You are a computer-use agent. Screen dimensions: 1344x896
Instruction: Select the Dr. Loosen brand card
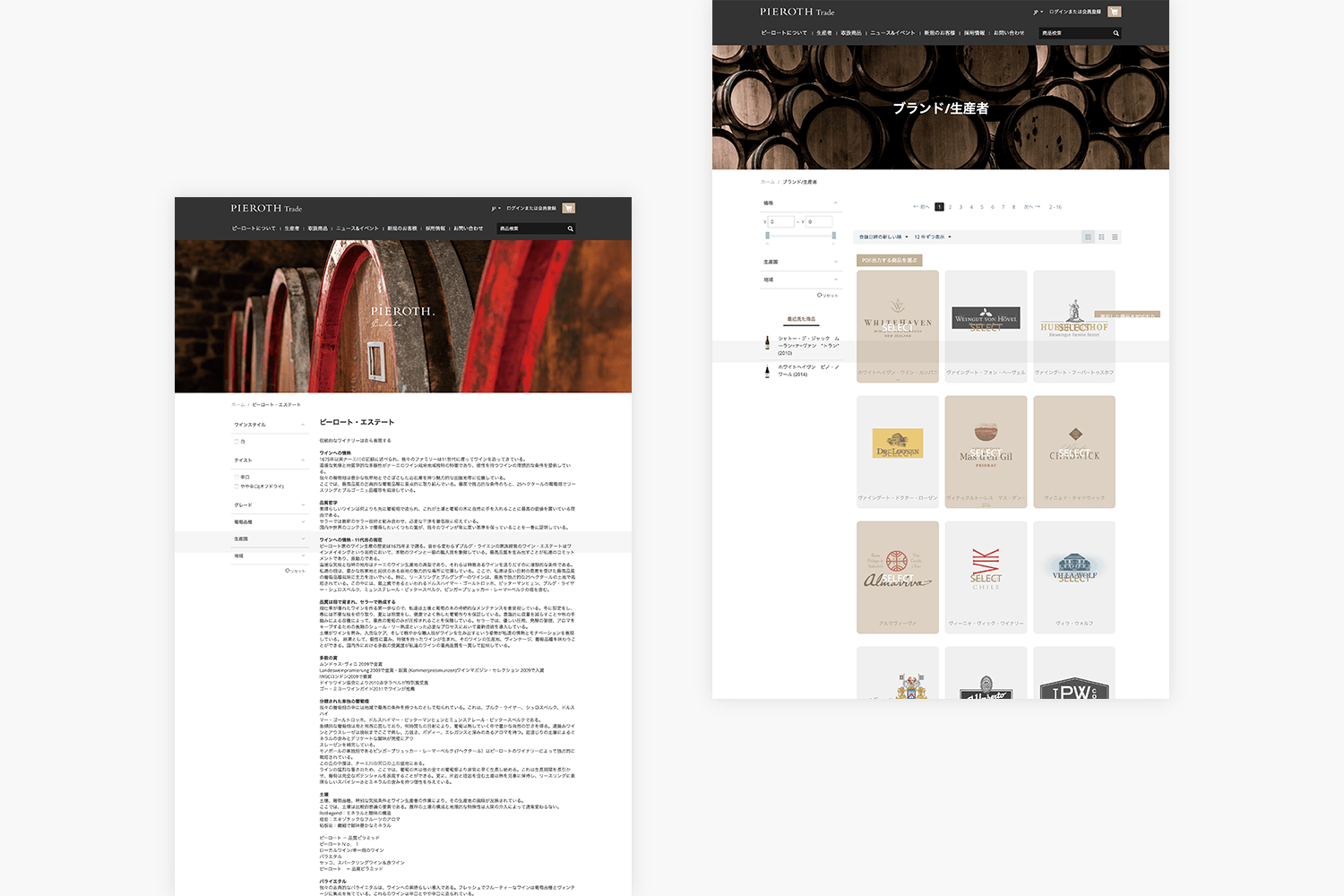898,452
